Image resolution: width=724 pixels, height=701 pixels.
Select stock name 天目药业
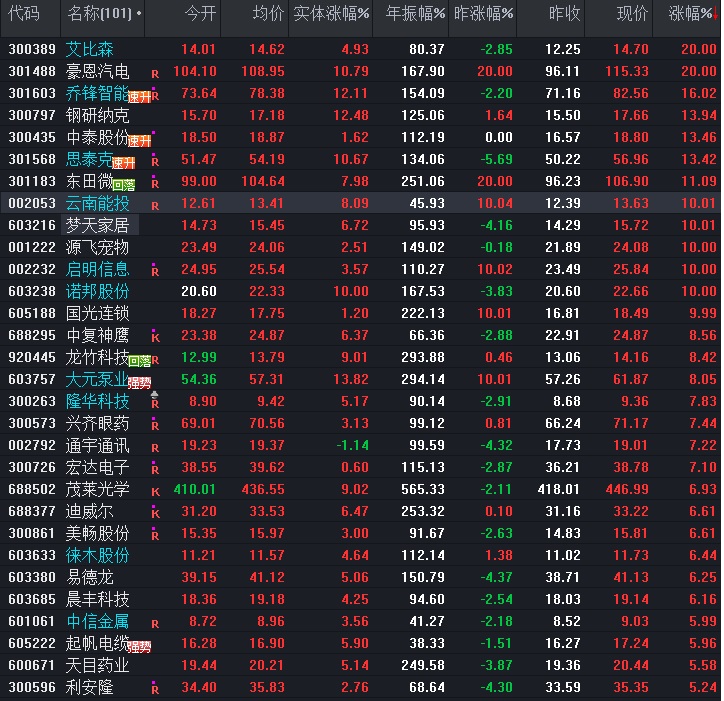97,665
